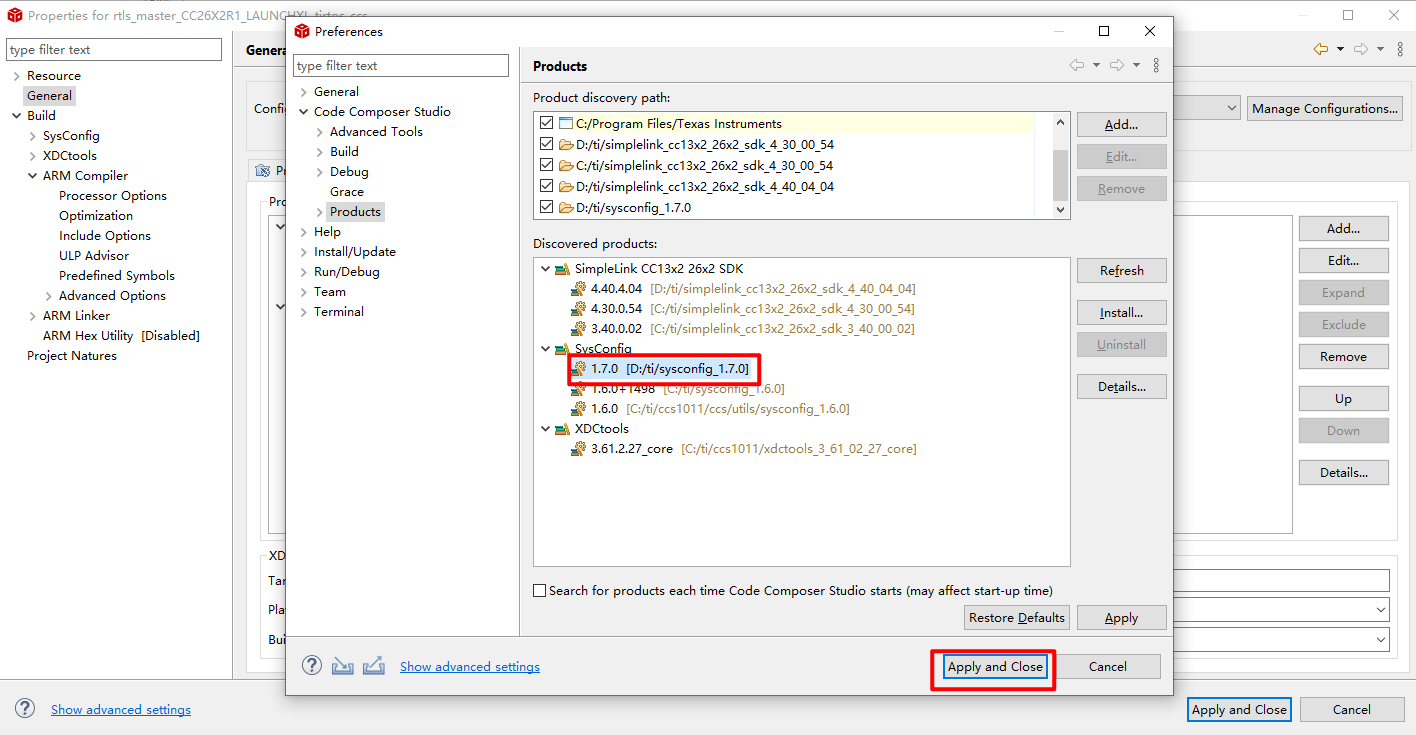
Task: Click the Preferences dialog title bar cube icon
Action: [x=302, y=31]
